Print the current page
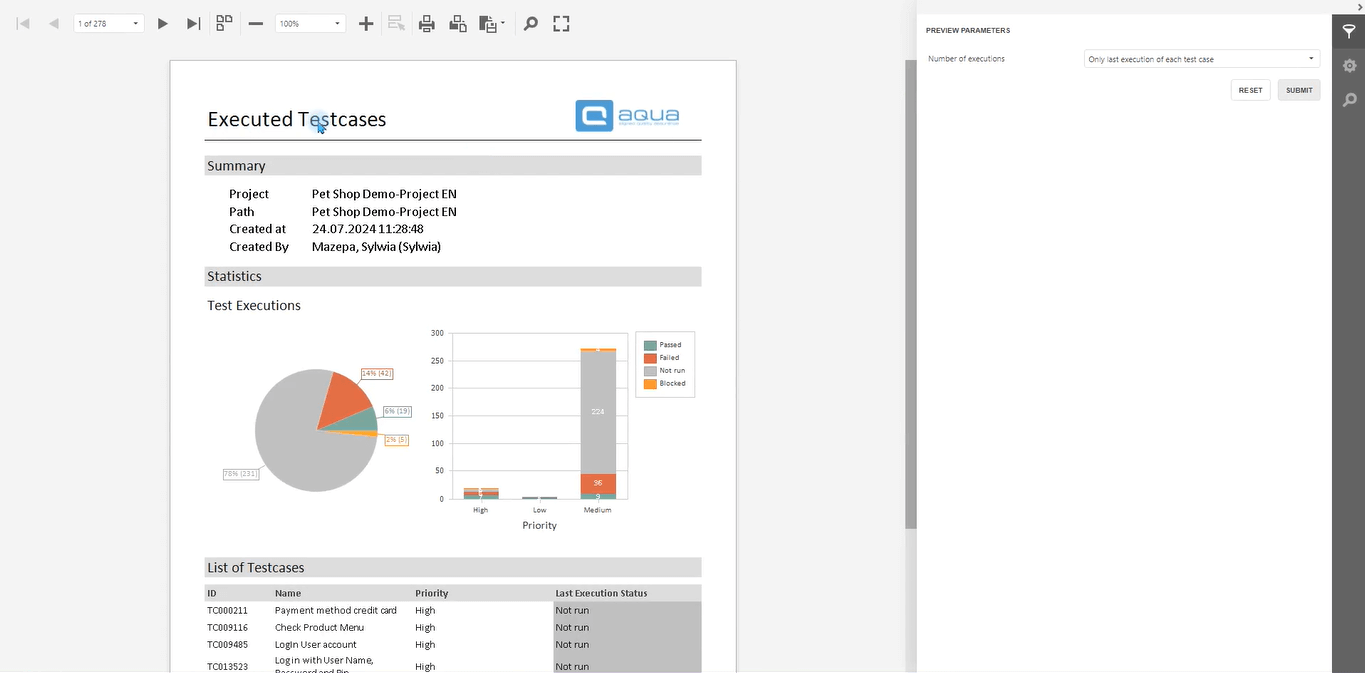The height and width of the screenshot is (673, 1365). 458,23
